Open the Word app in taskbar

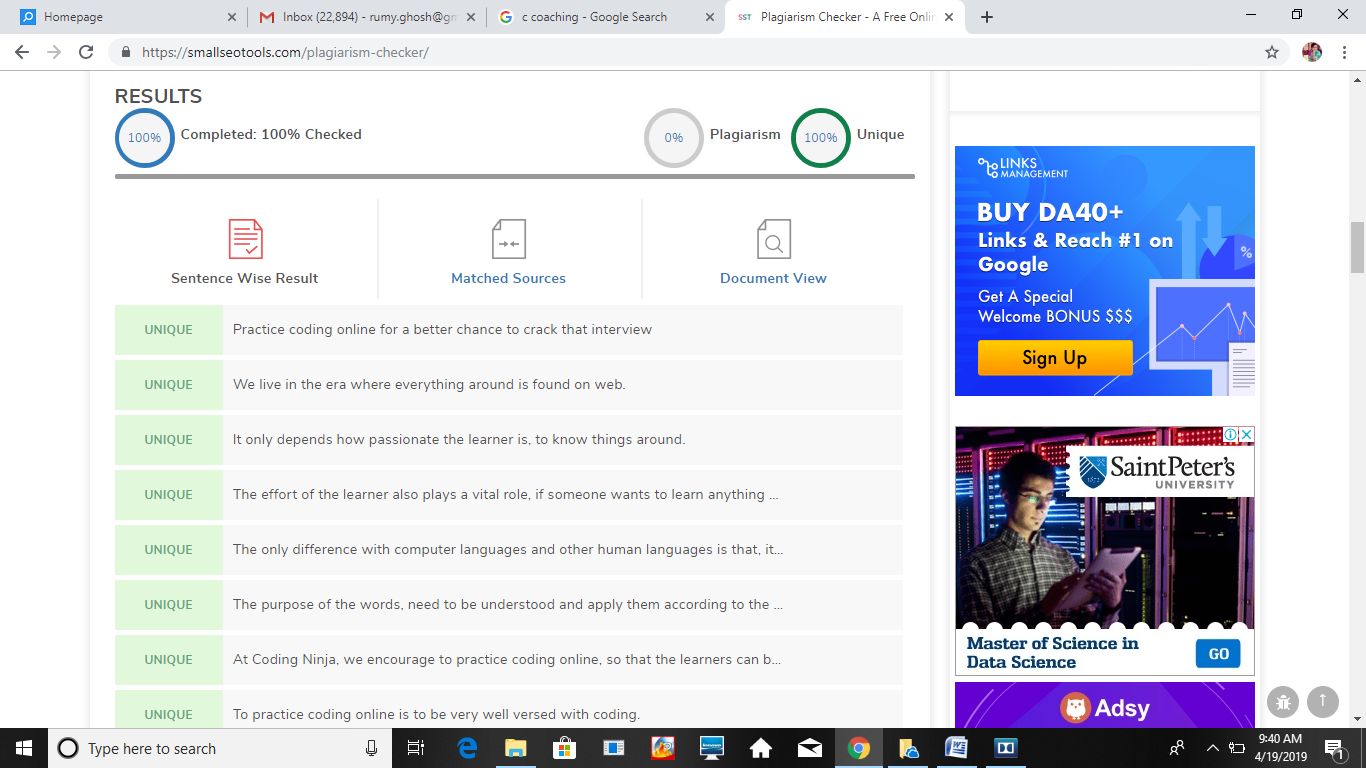point(956,748)
